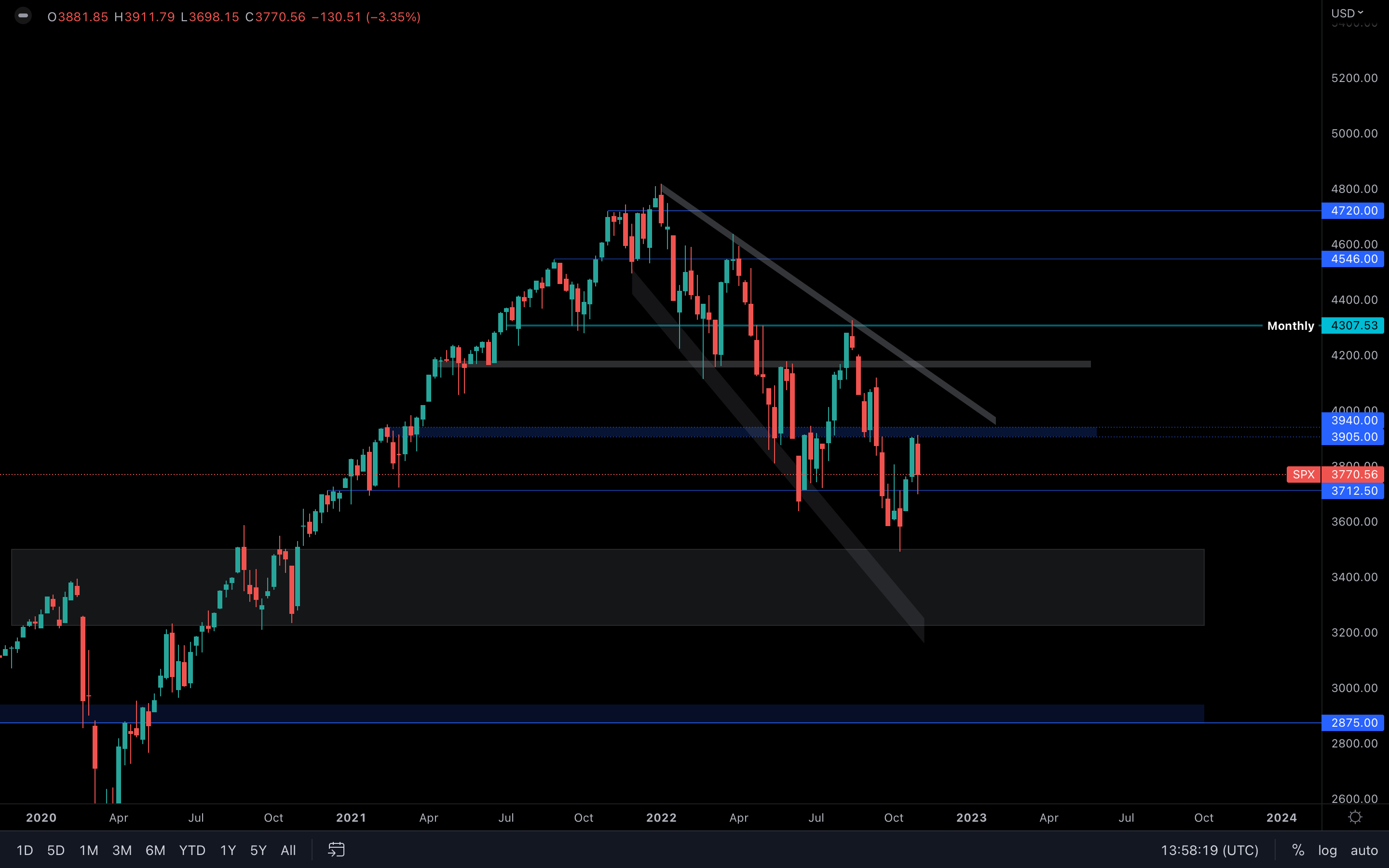The height and width of the screenshot is (868, 1389).
Task: Switch to the 5Y date range
Action: 259,850
